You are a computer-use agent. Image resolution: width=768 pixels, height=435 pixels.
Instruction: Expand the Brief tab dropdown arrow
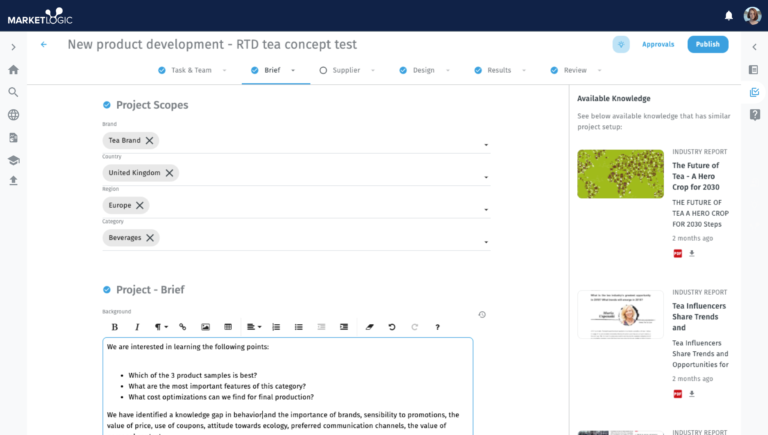[293, 71]
